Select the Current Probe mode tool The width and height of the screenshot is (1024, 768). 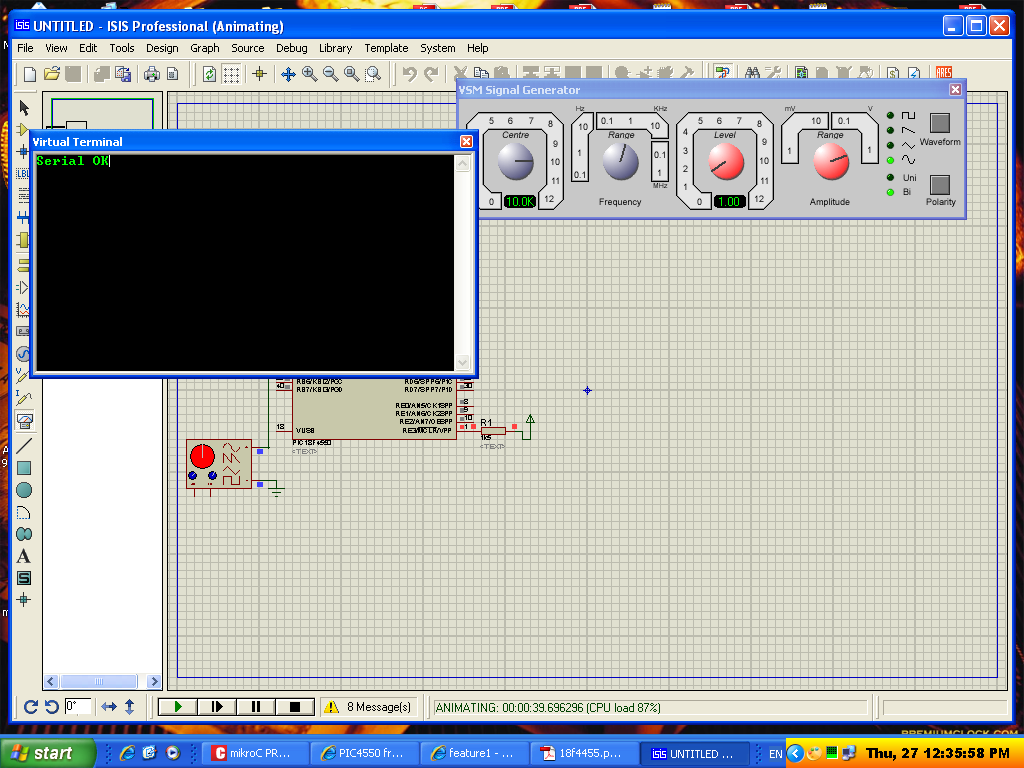coord(24,398)
